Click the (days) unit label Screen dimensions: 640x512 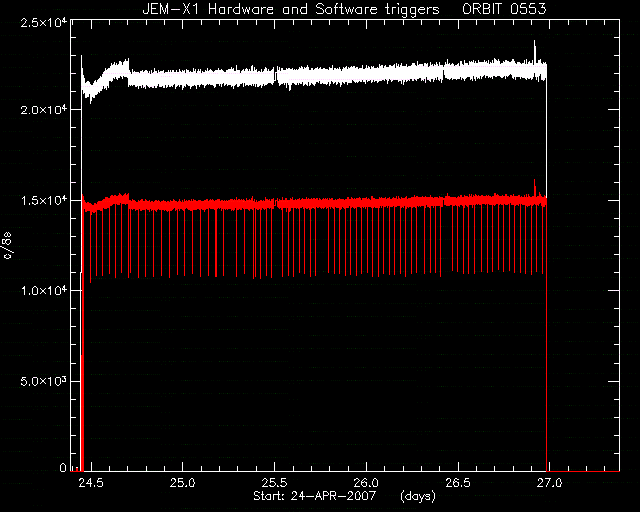(x=418, y=496)
